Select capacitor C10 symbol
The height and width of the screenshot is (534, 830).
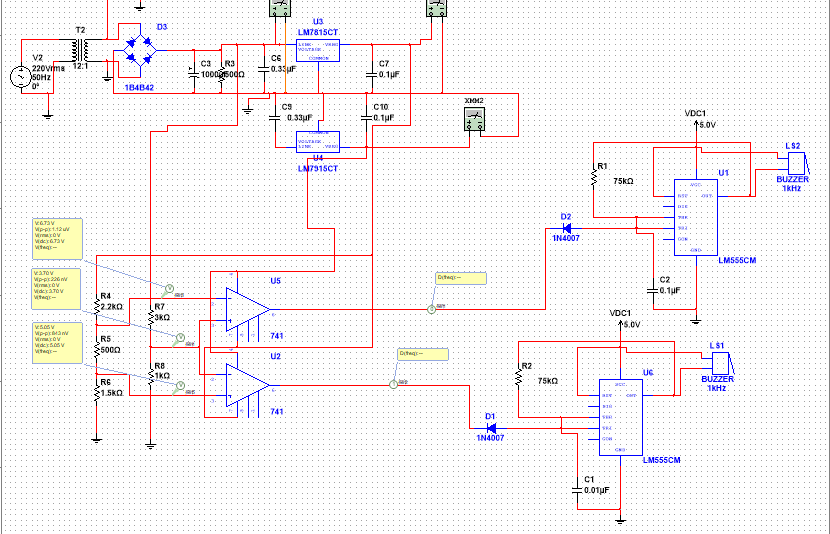tap(366, 117)
